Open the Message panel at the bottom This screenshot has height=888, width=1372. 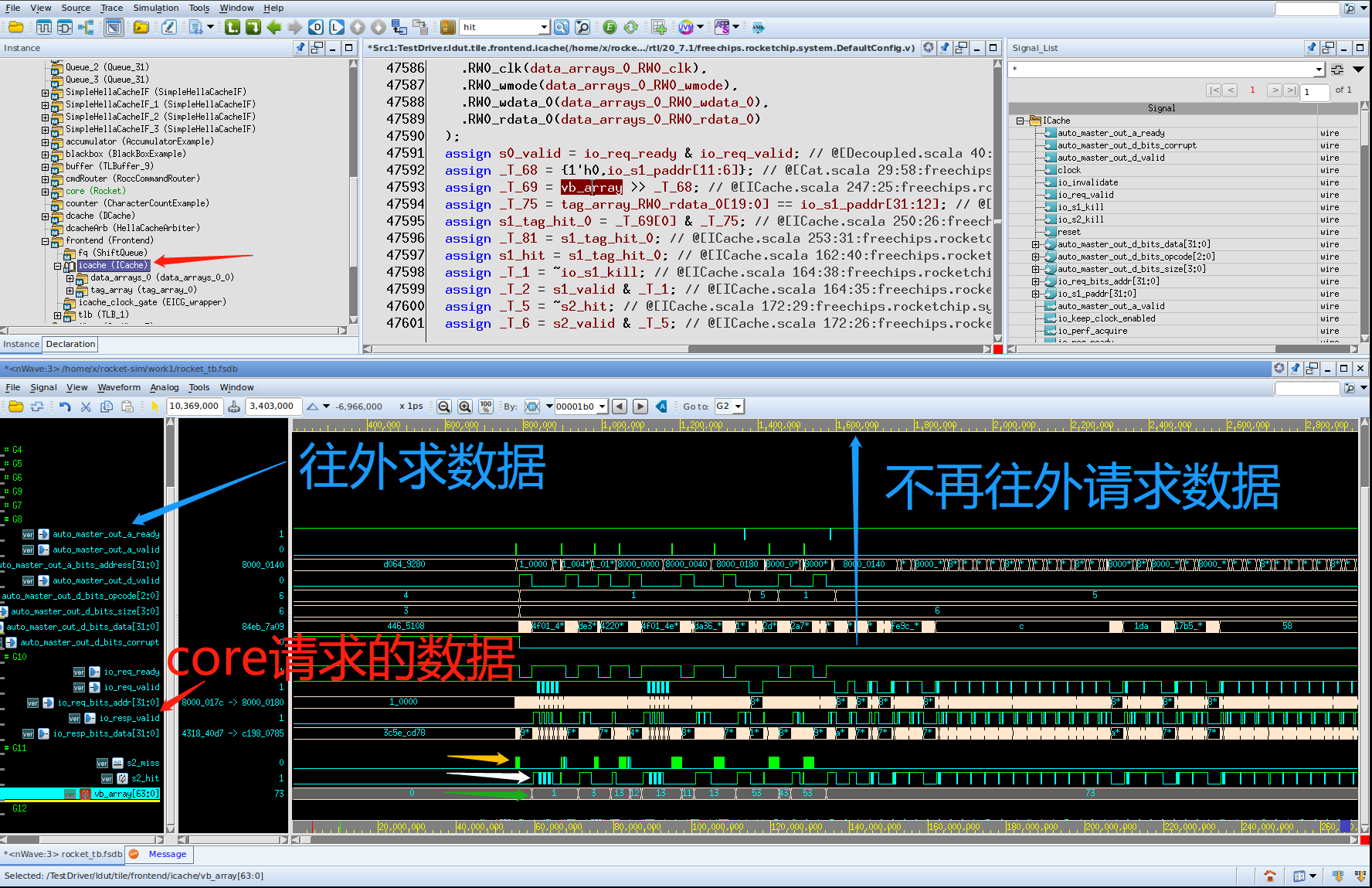pyautogui.click(x=167, y=854)
